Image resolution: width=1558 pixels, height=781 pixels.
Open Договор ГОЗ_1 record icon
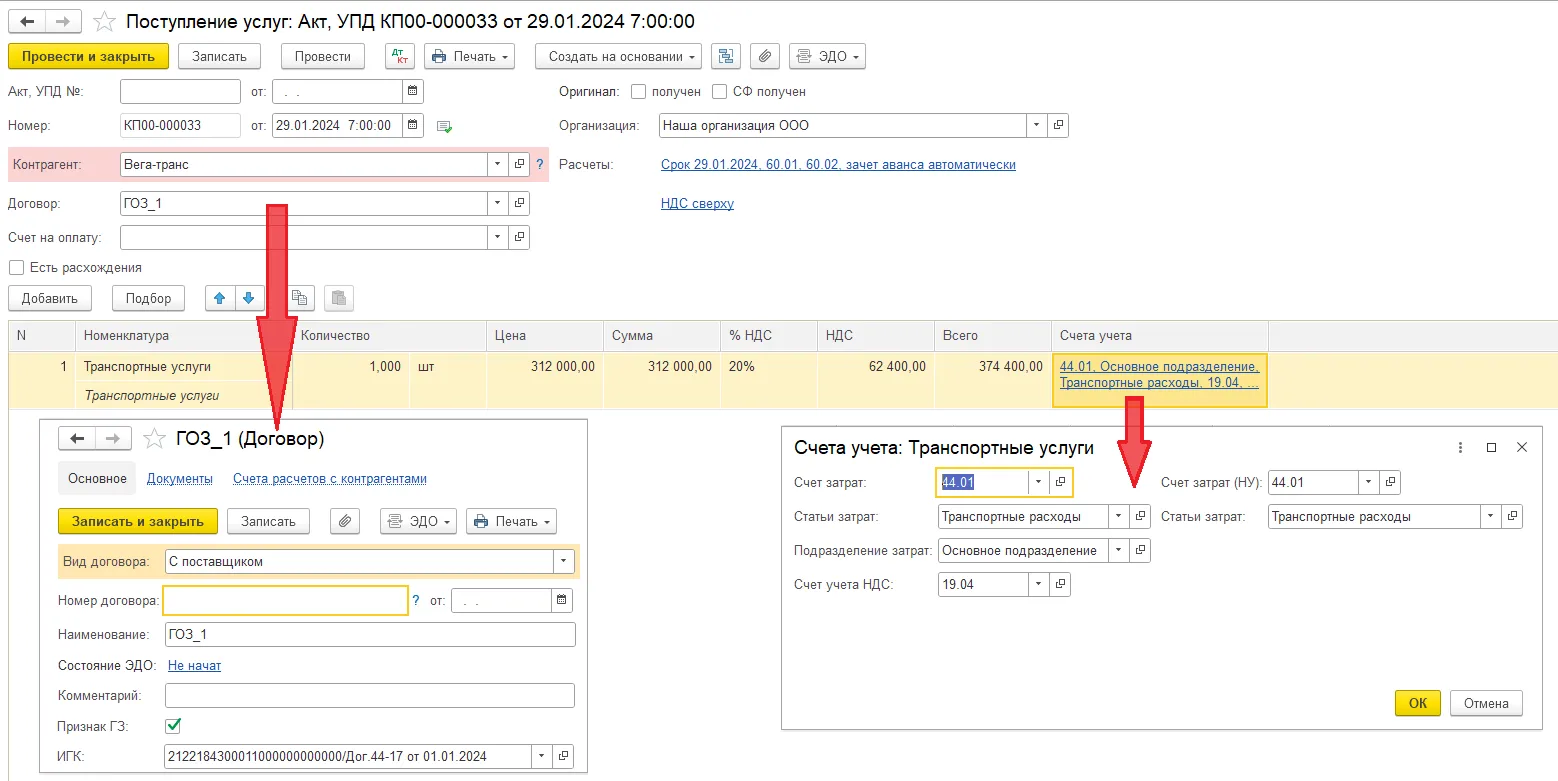point(519,203)
